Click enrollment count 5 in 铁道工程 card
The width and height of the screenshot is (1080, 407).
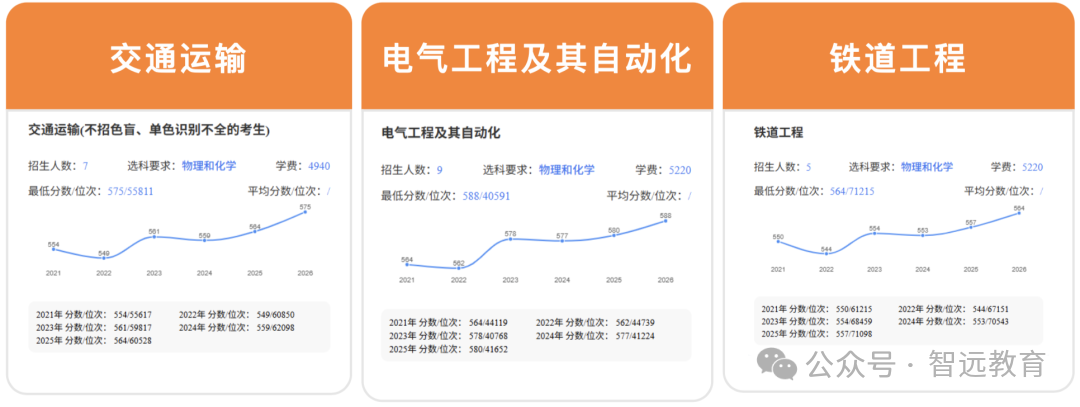click(x=809, y=167)
